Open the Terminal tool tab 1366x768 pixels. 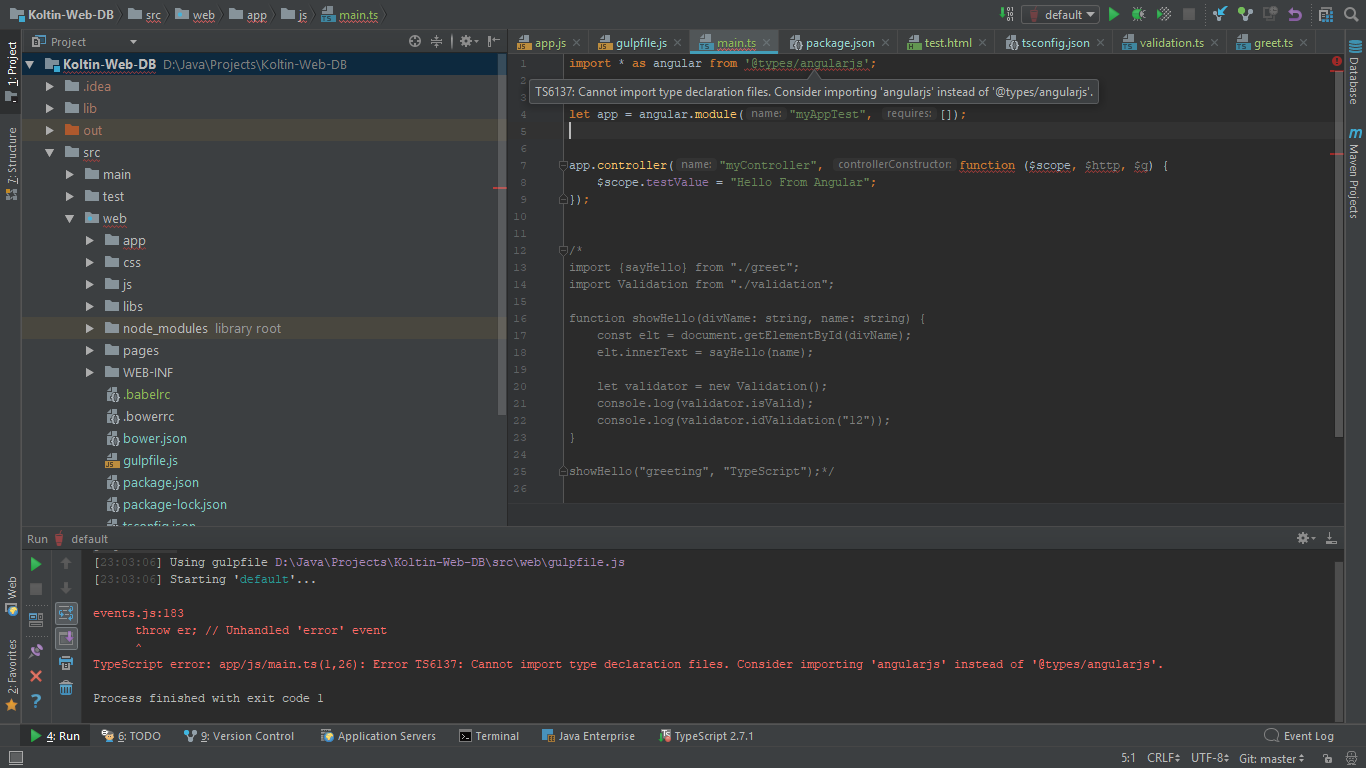pos(489,736)
